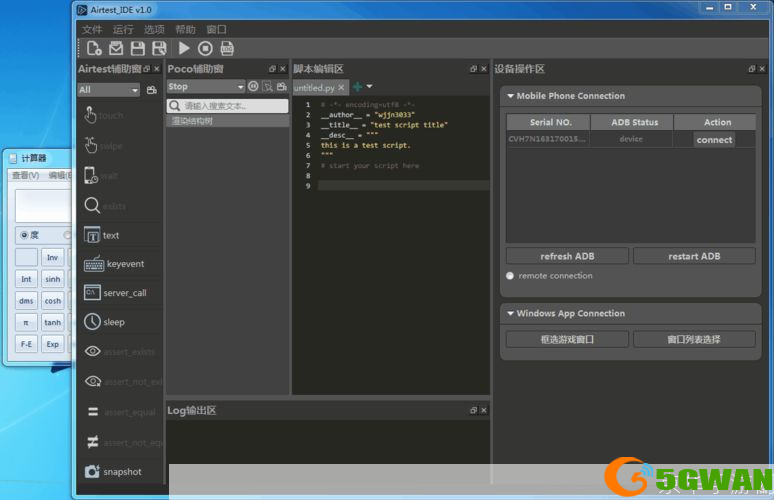The height and width of the screenshot is (500, 774).
Task: Select the 度 radio button in Calculator
Action: (x=24, y=235)
